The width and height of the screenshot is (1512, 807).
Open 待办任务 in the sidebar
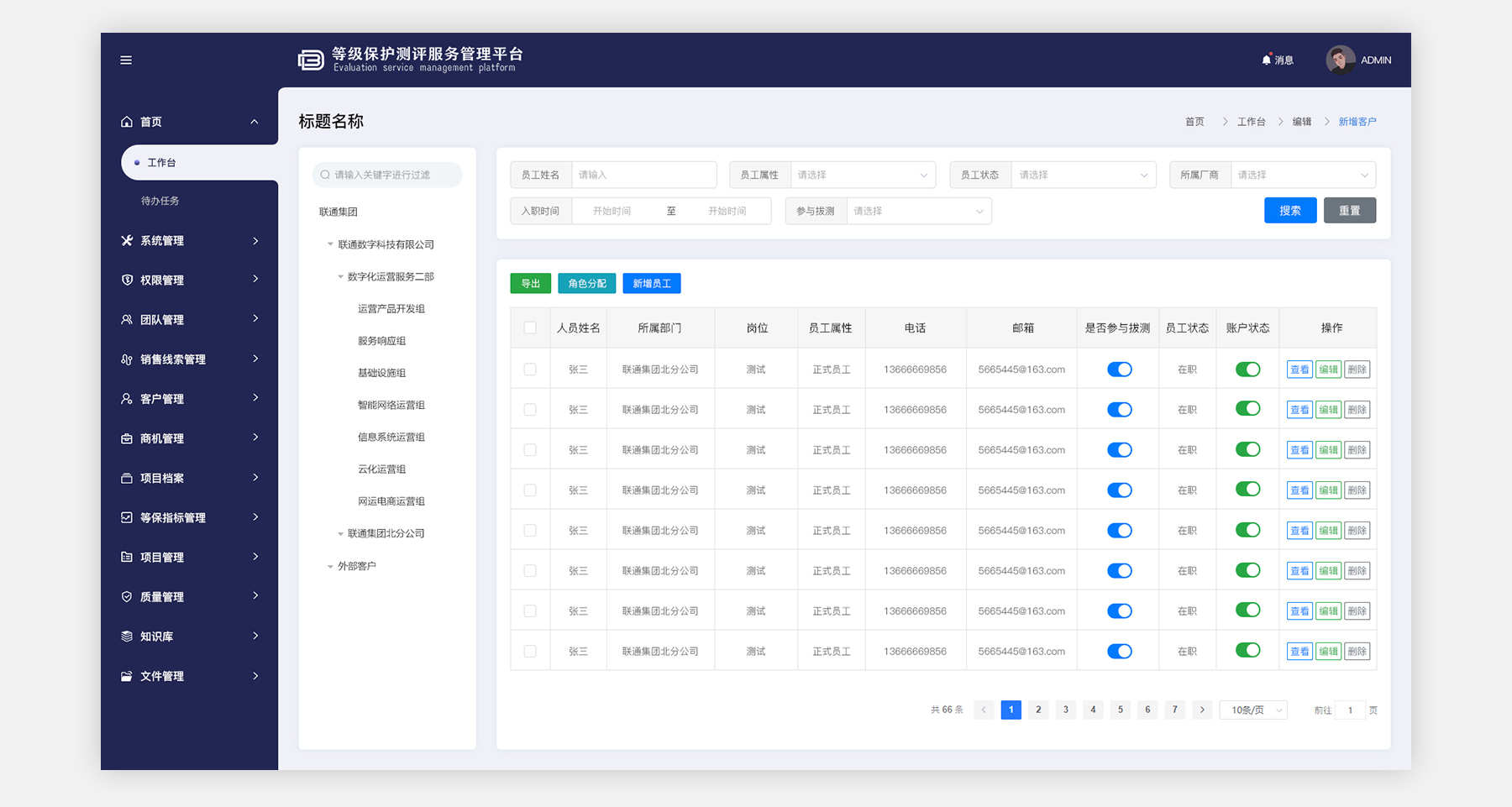tap(160, 201)
